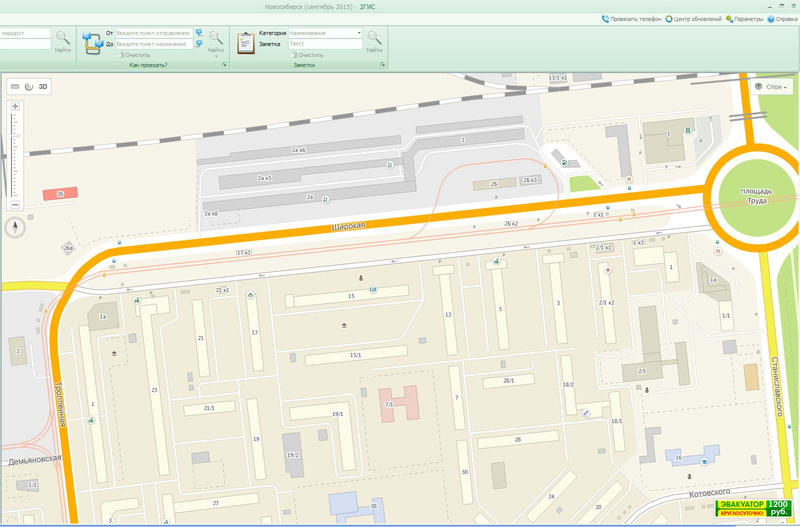800x527 pixels.
Task: Click the compass to reset map orientation
Action: (x=15, y=227)
